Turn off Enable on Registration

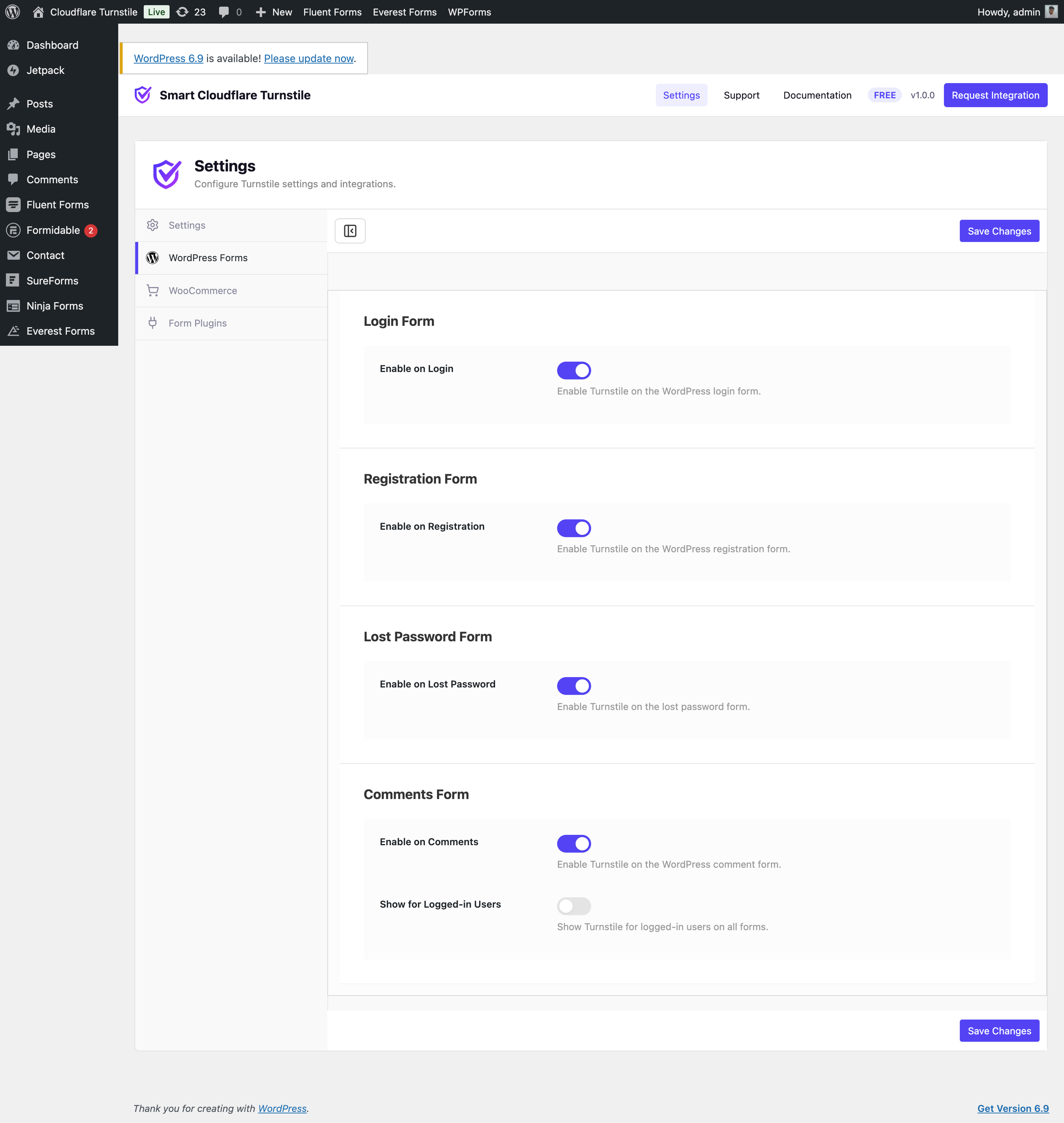coord(574,528)
